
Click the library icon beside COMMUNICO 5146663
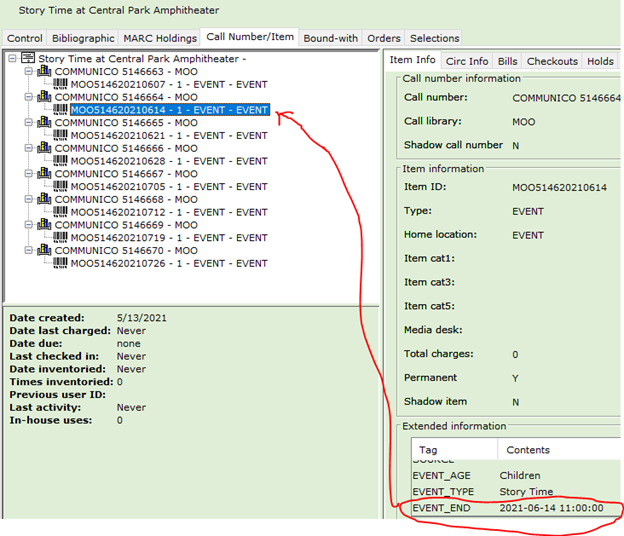coord(44,72)
